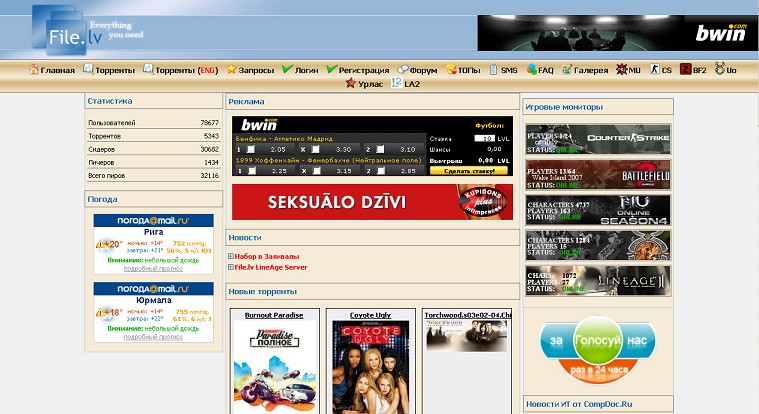This screenshot has width=759, height=414.
Task: Click the Uo ultima icon in menu
Action: [720, 69]
